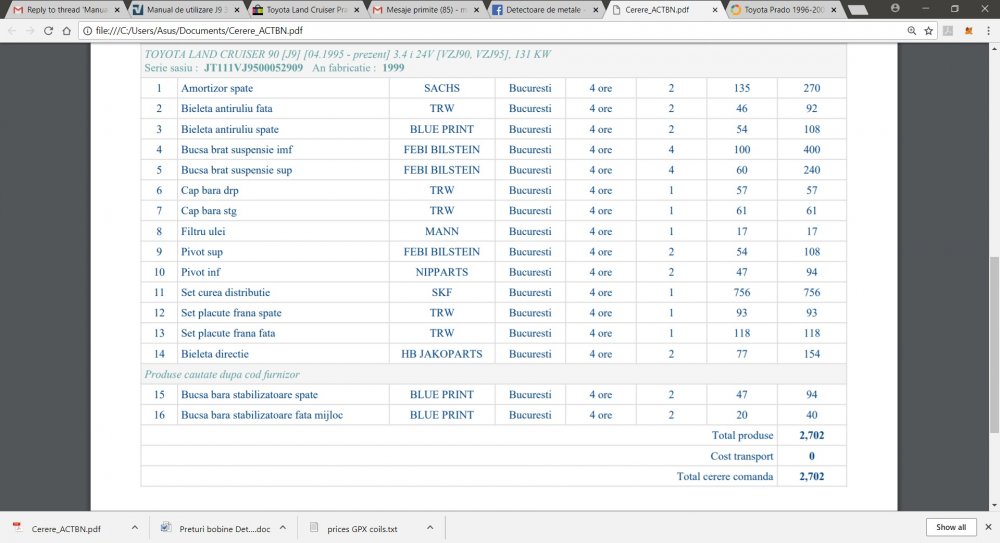Open the downloaded 'prices GPX coils.txt' file
This screenshot has width=1000, height=543.
362,529
